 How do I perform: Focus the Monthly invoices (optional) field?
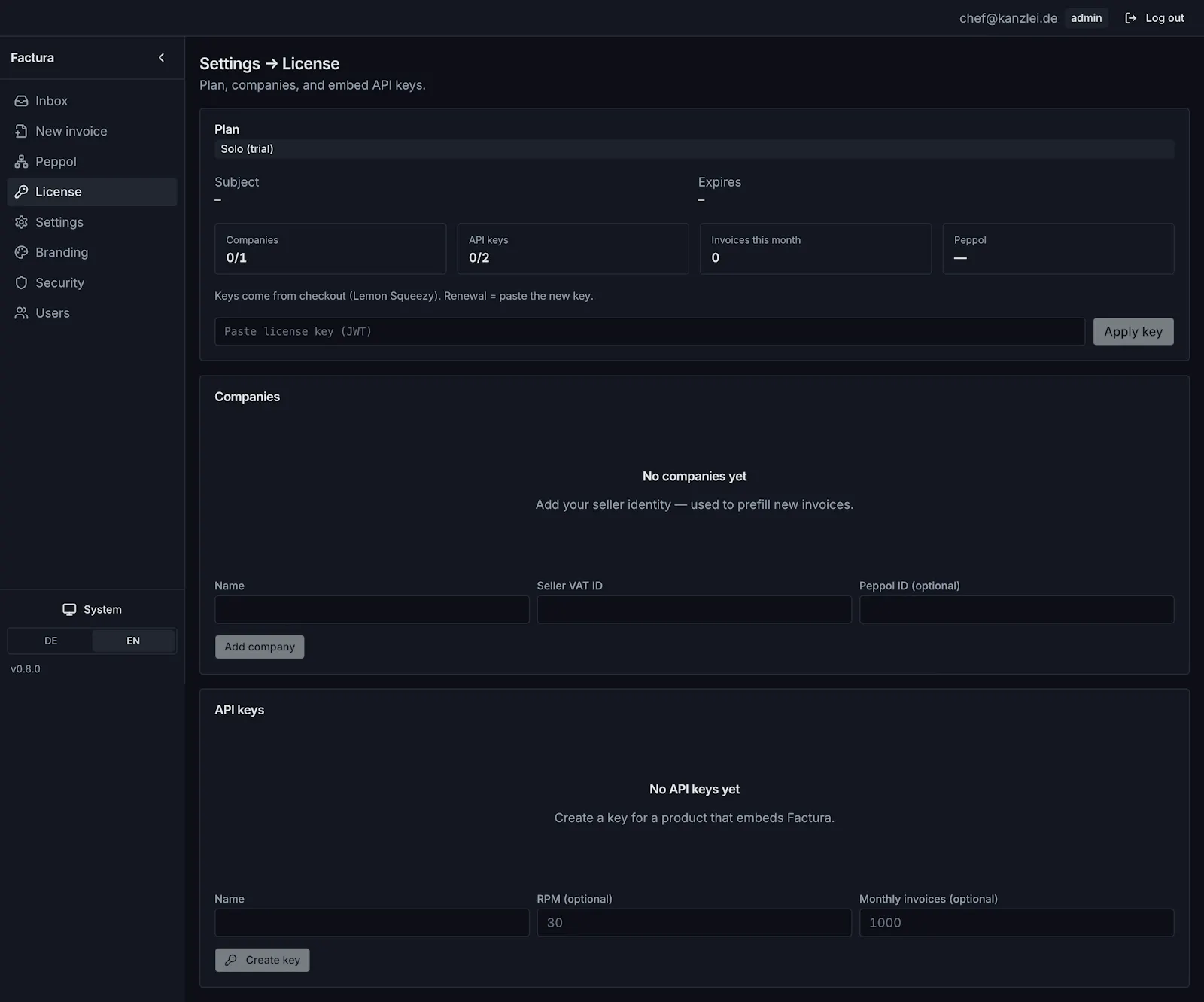[1017, 923]
